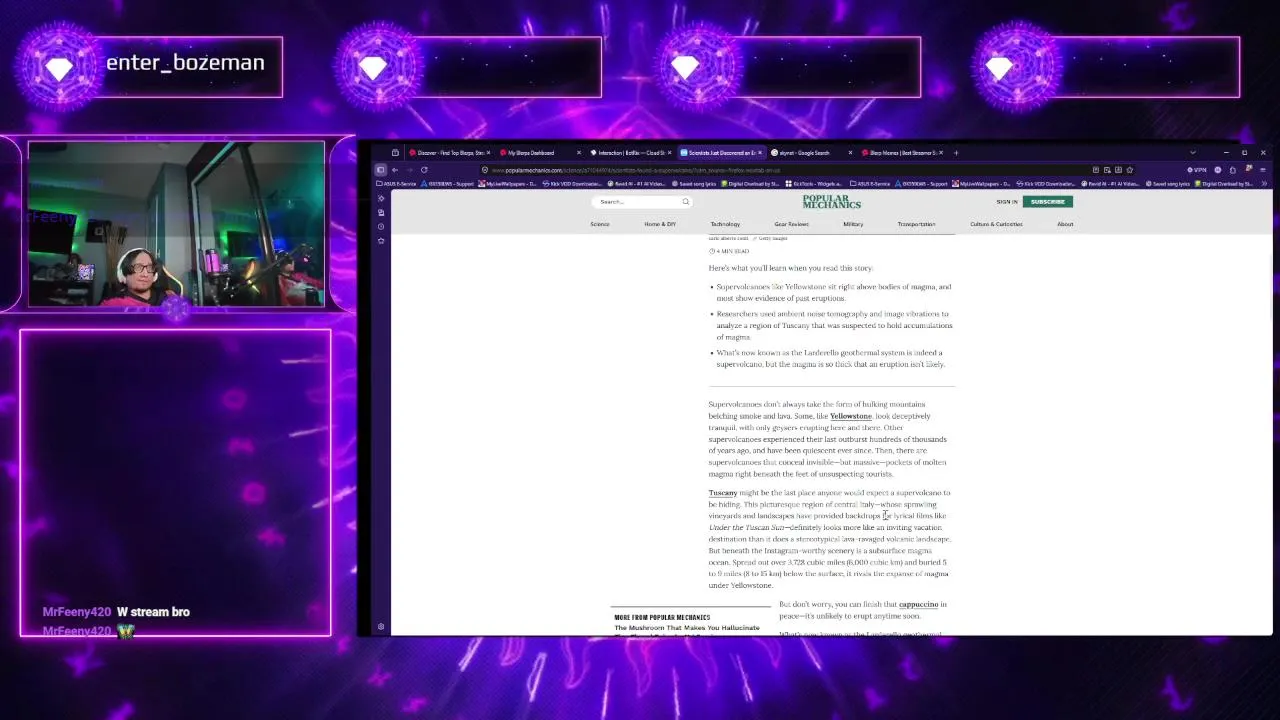Viewport: 1280px width, 720px height.
Task: Open the extensions puzzle icon
Action: click(x=1232, y=170)
